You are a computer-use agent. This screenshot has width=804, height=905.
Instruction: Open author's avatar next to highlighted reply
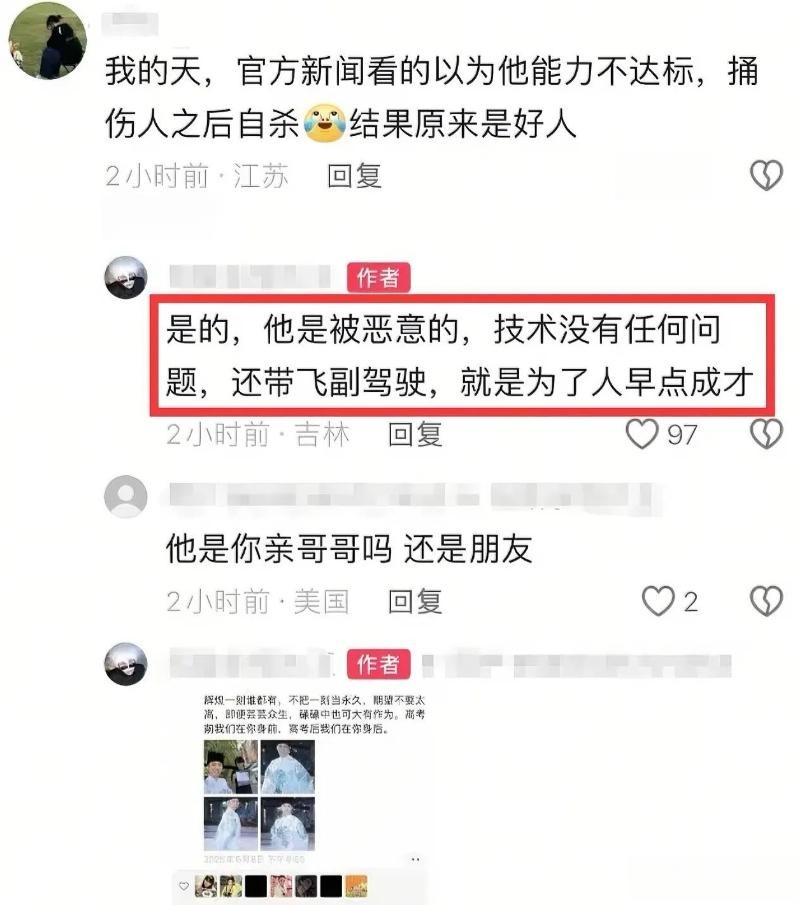click(x=126, y=277)
